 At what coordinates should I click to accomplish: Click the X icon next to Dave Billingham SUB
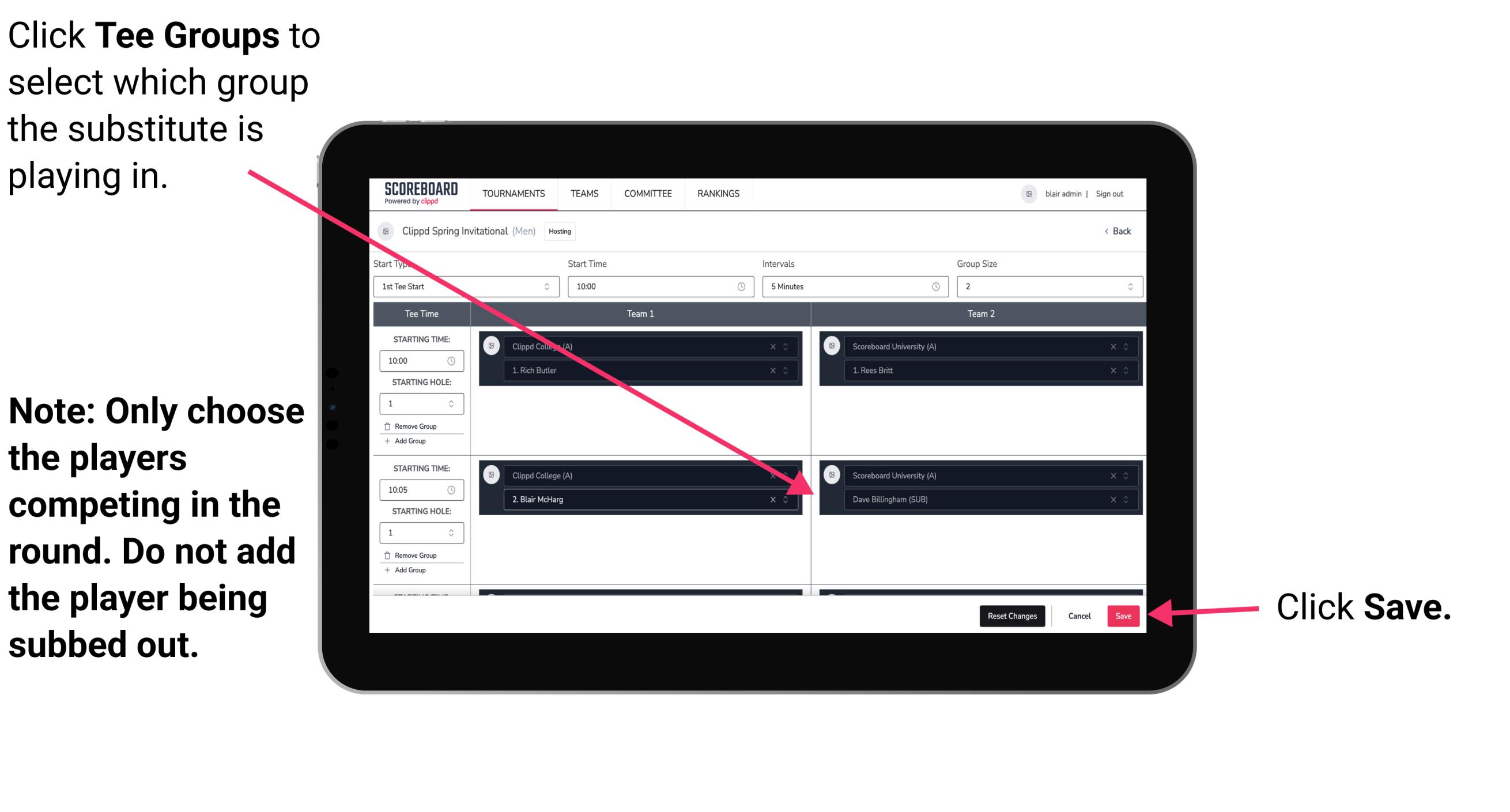[x=1110, y=500]
